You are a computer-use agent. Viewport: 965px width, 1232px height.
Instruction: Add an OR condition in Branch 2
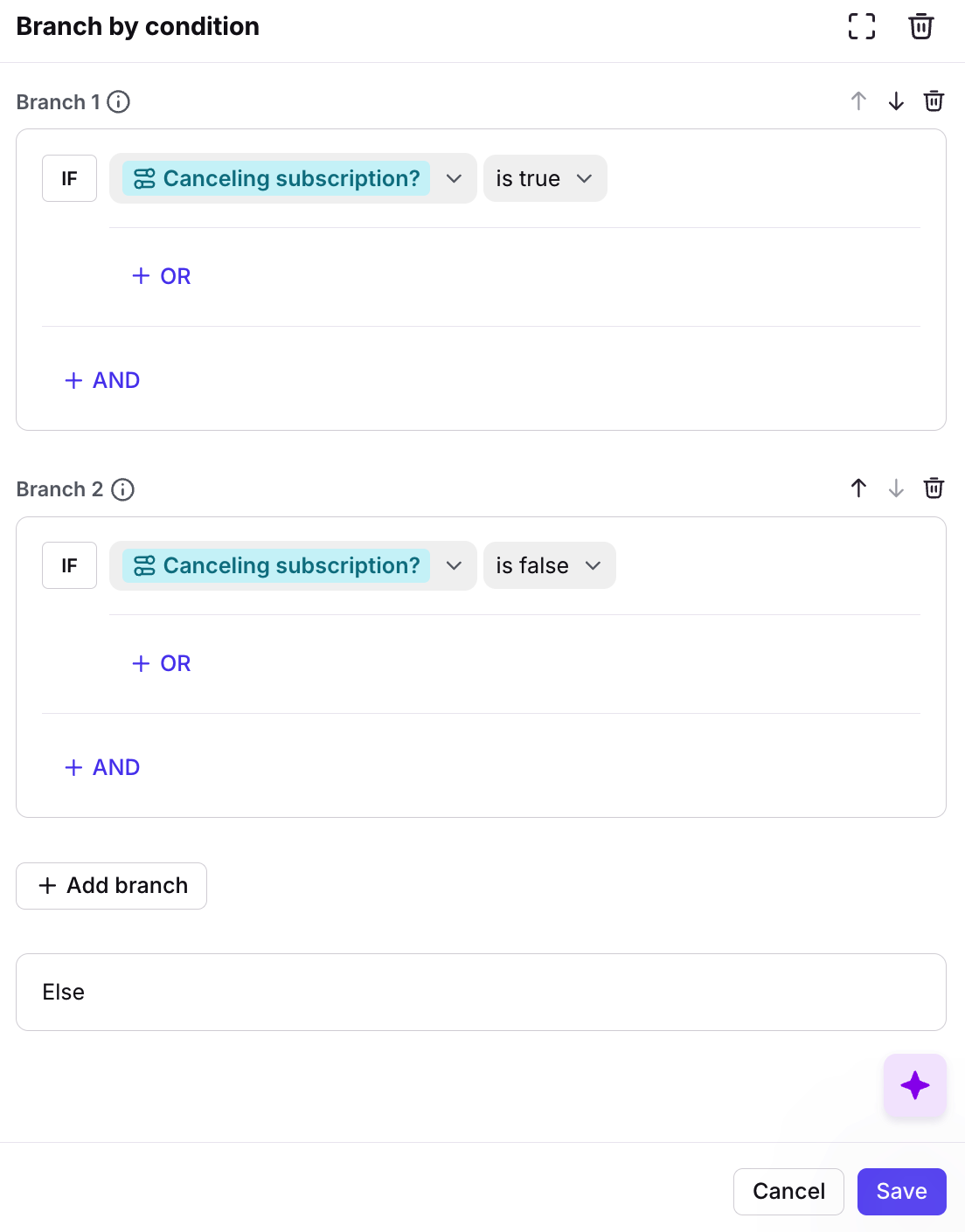point(162,663)
